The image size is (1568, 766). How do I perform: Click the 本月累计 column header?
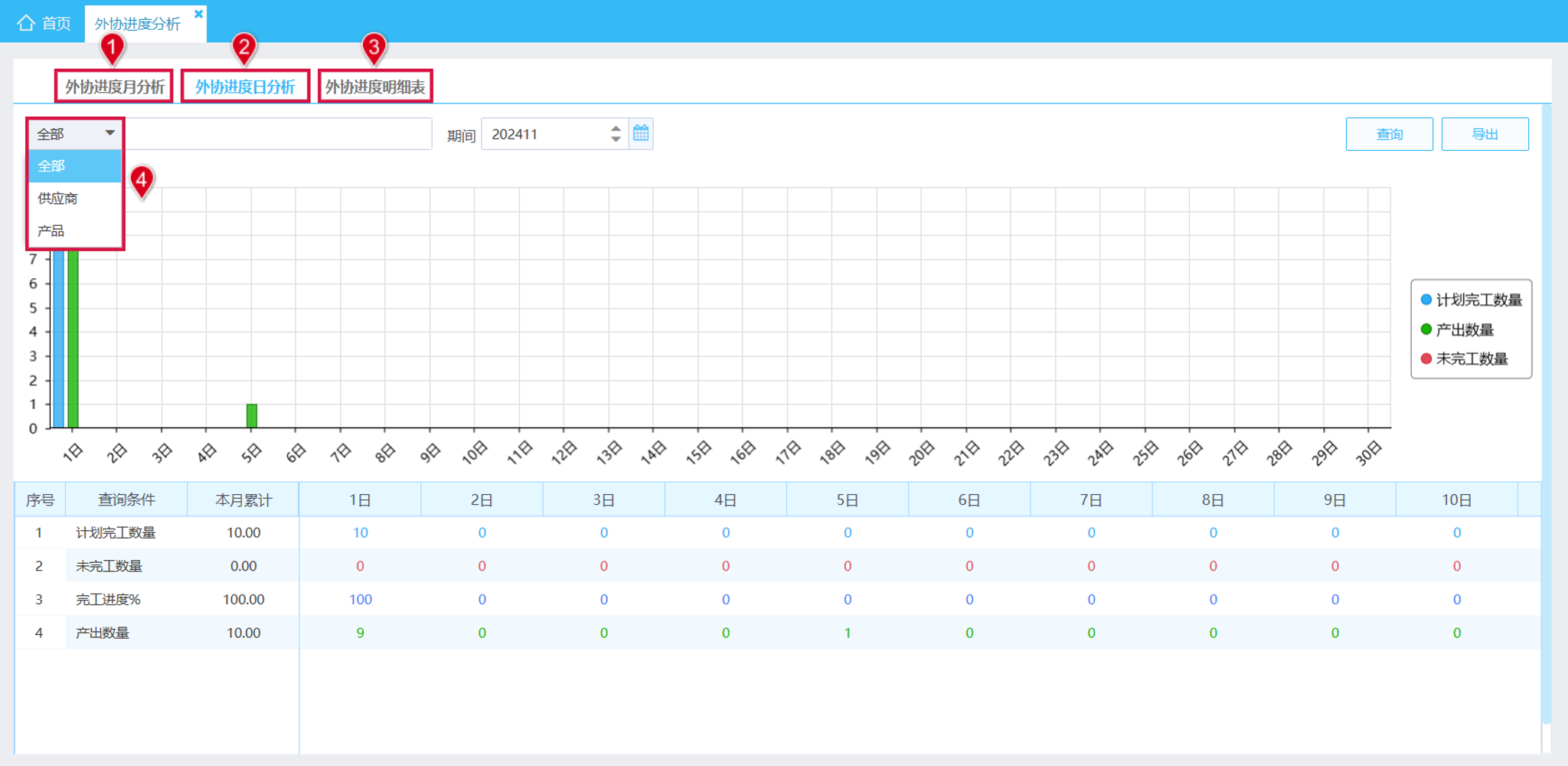(243, 500)
